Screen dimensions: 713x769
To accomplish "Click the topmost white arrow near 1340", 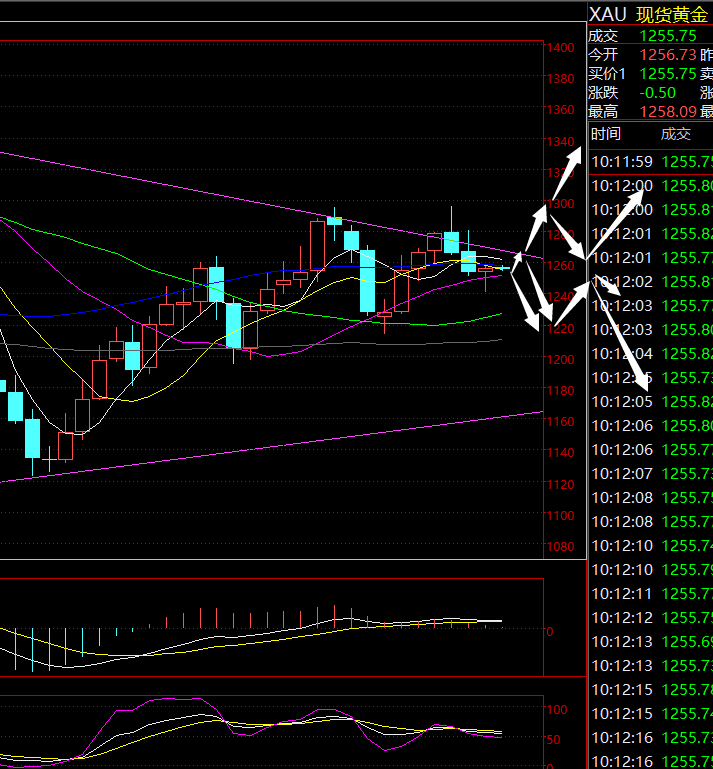I will pyautogui.click(x=572, y=162).
